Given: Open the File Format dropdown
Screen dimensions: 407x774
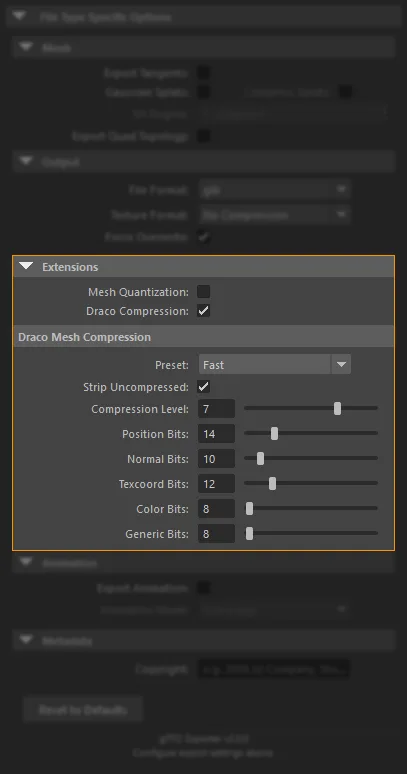Looking at the screenshot, I should 274,190.
